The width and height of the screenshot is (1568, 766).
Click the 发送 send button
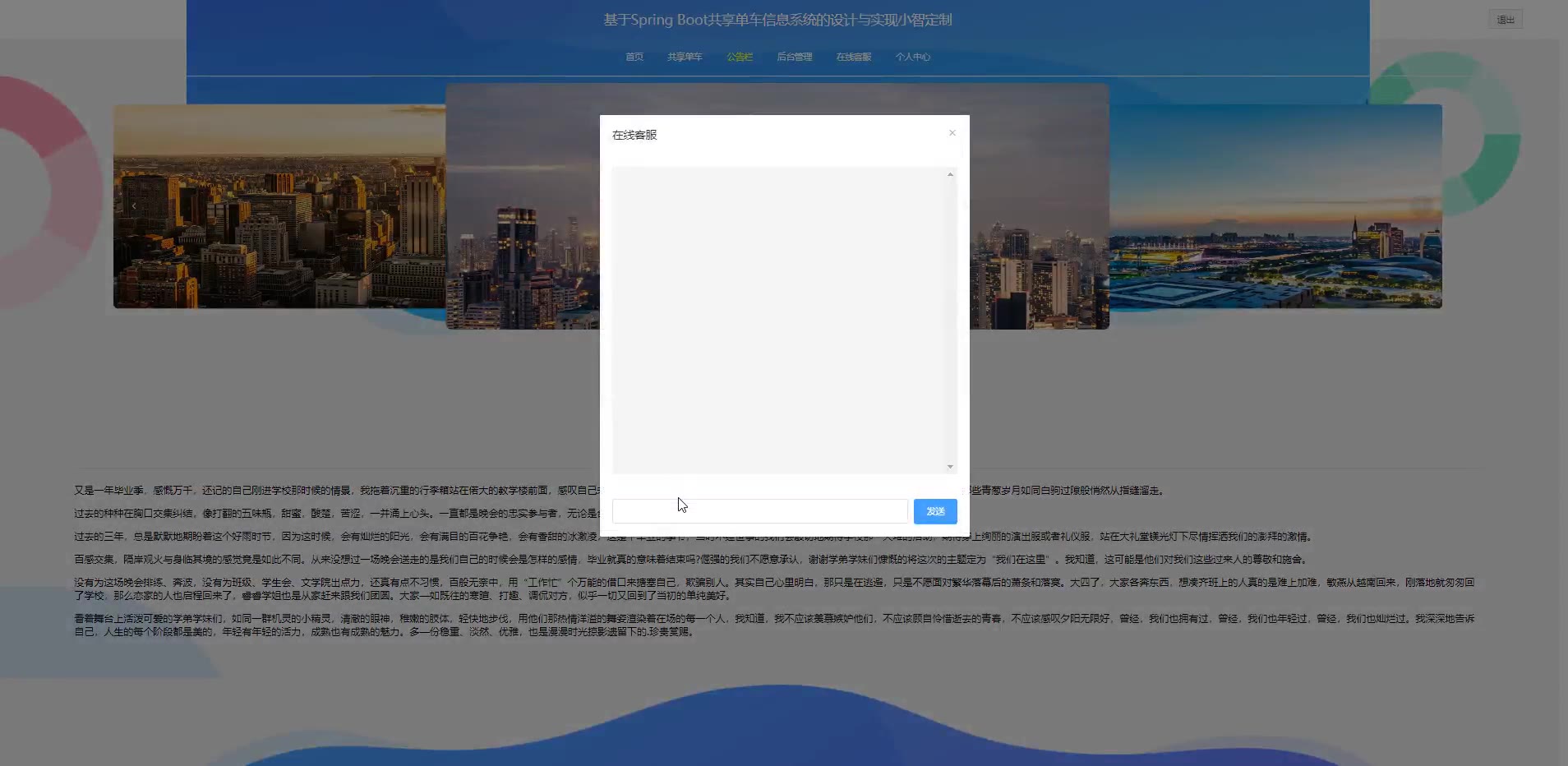[x=935, y=511]
